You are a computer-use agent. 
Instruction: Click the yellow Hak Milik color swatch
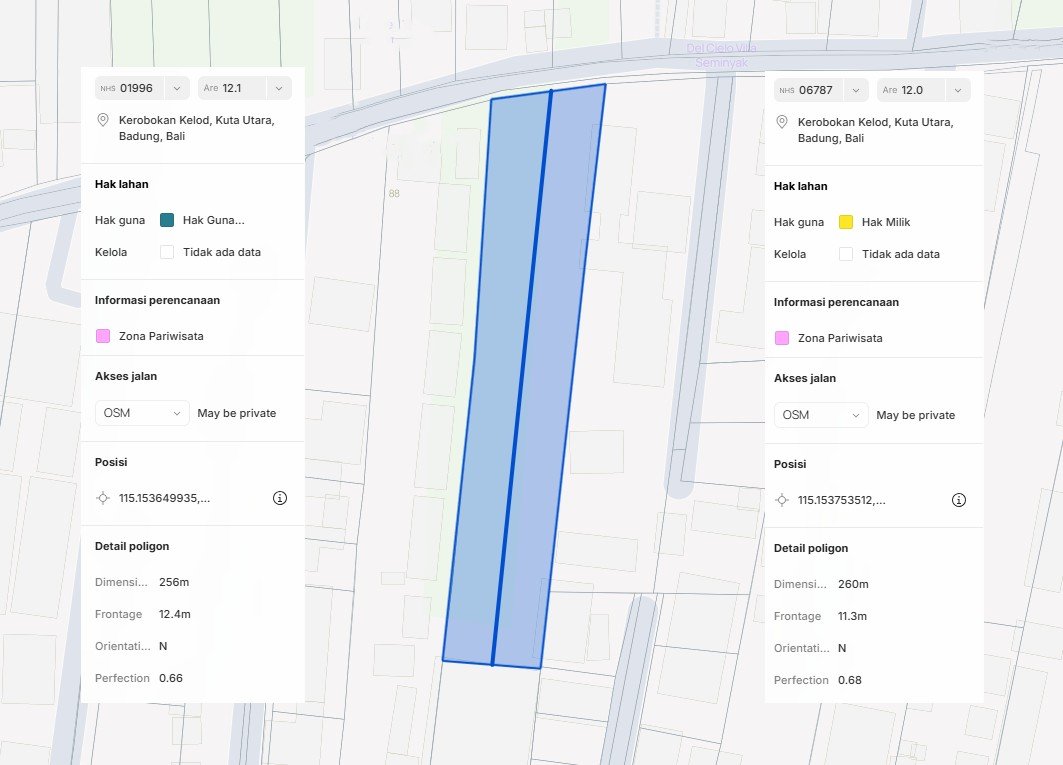coord(846,222)
